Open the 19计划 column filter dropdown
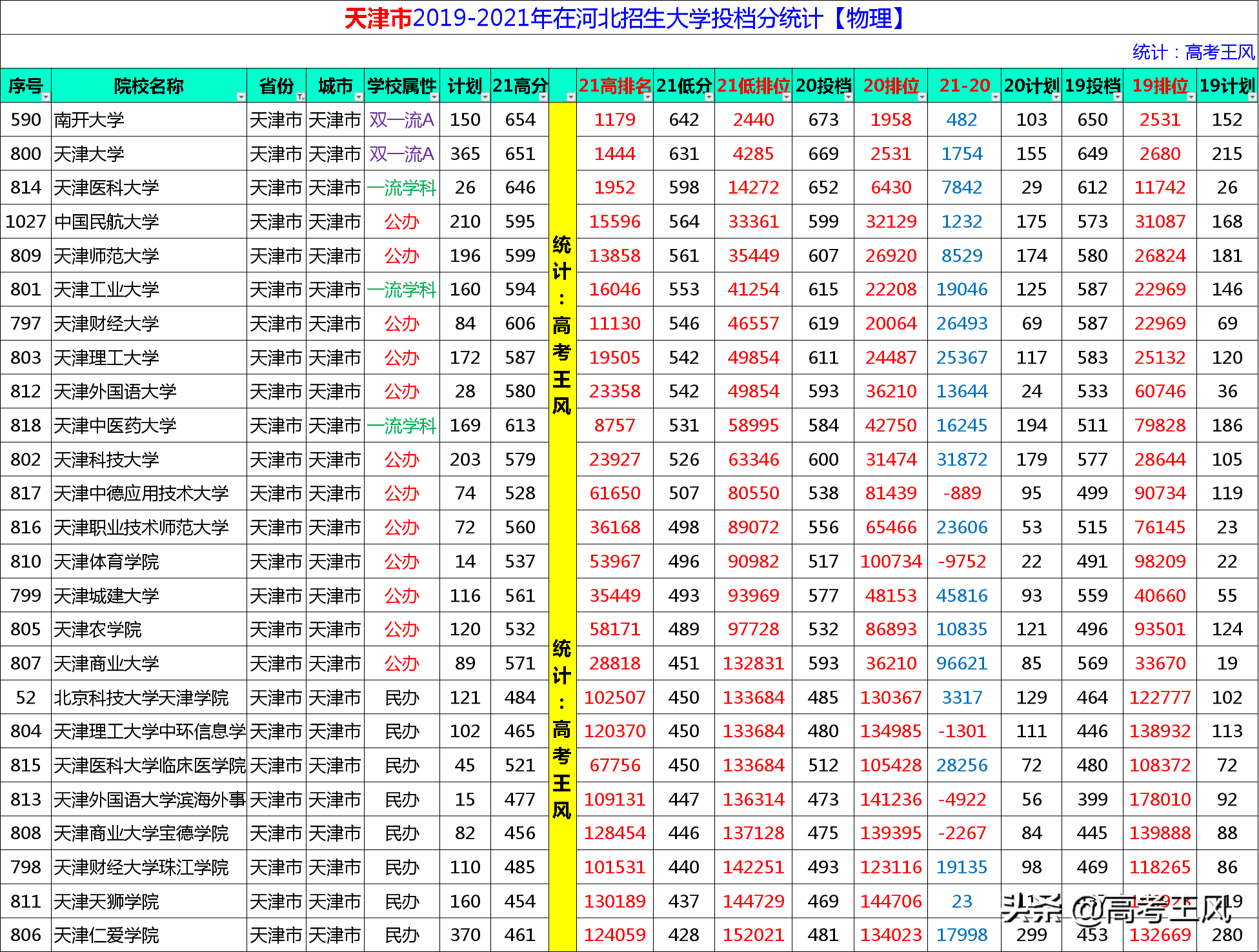Screen dimensions: 1259x952 [x=1251, y=97]
